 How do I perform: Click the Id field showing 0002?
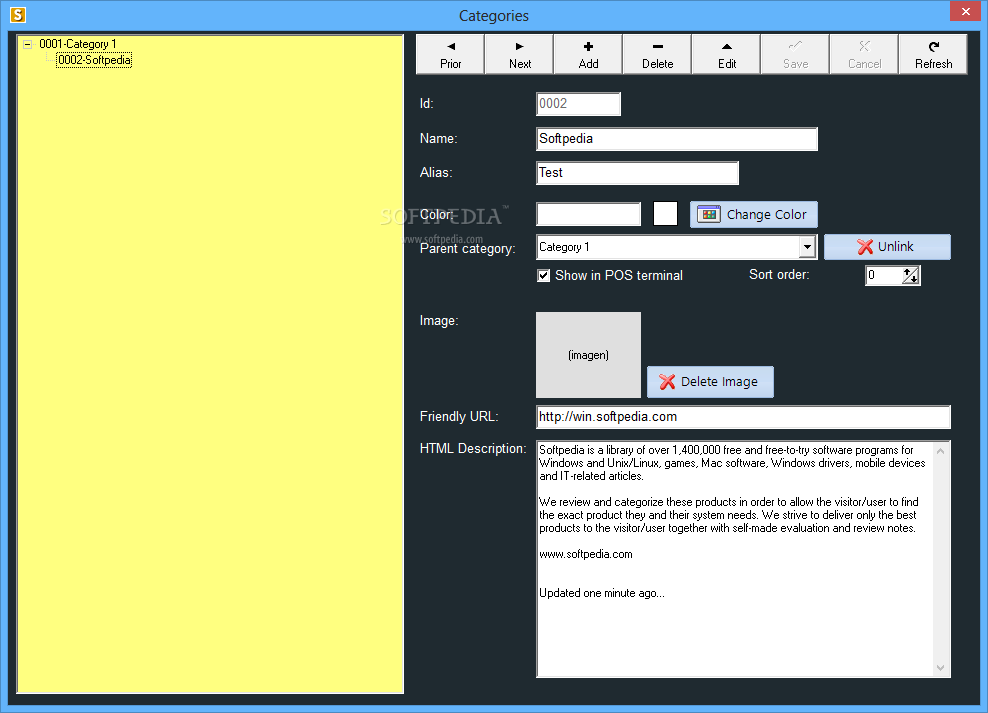(x=578, y=104)
